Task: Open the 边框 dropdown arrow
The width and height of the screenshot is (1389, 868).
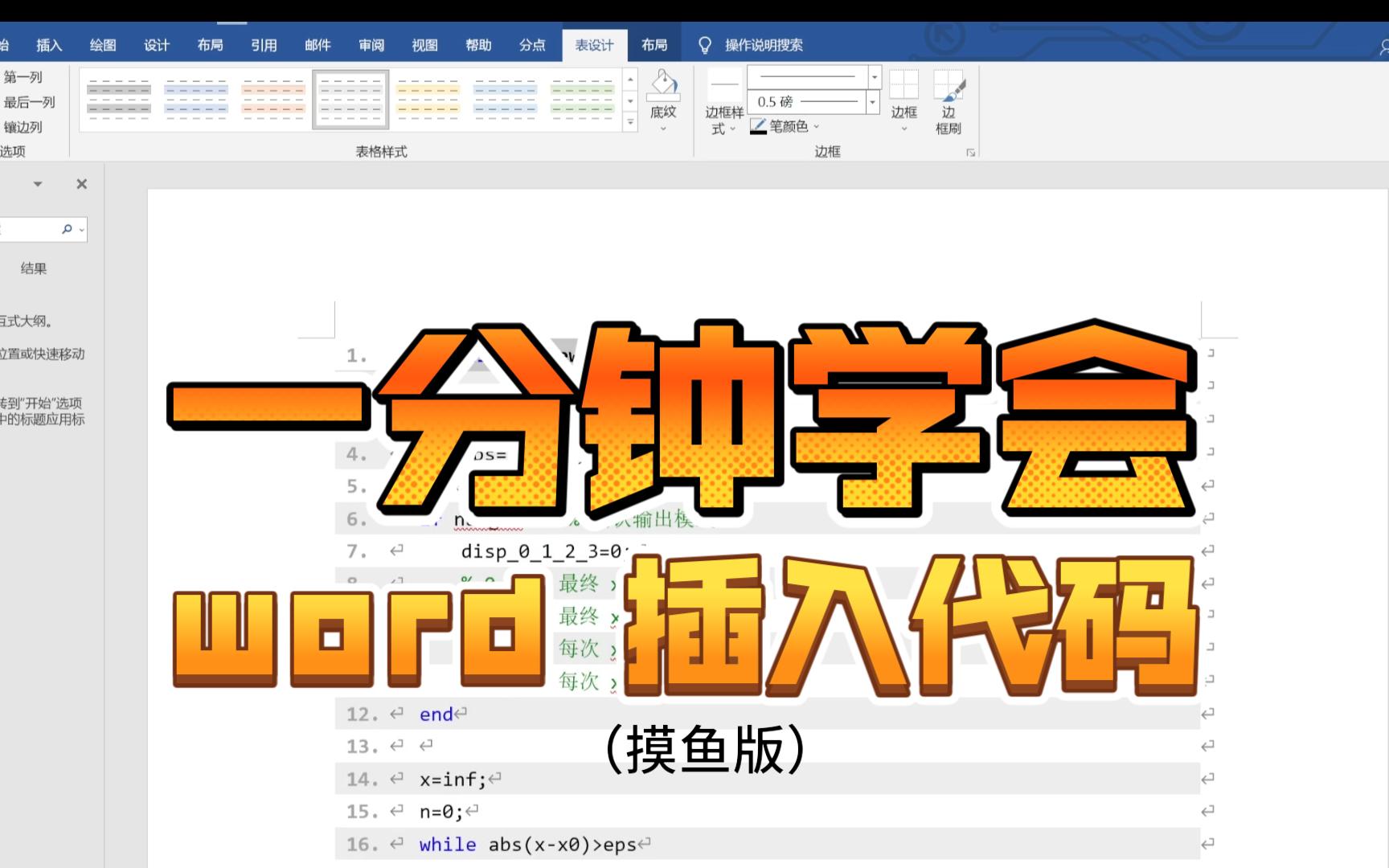Action: pyautogui.click(x=903, y=129)
